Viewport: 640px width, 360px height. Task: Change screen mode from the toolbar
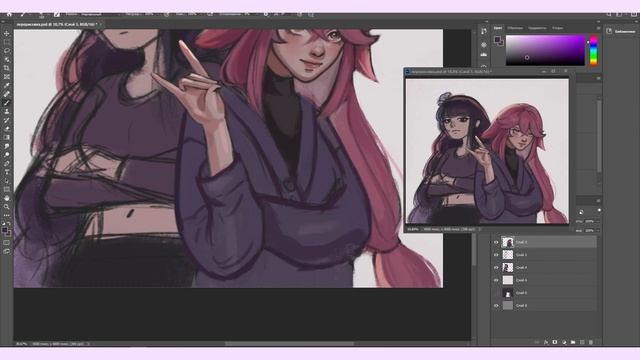[x=7, y=251]
